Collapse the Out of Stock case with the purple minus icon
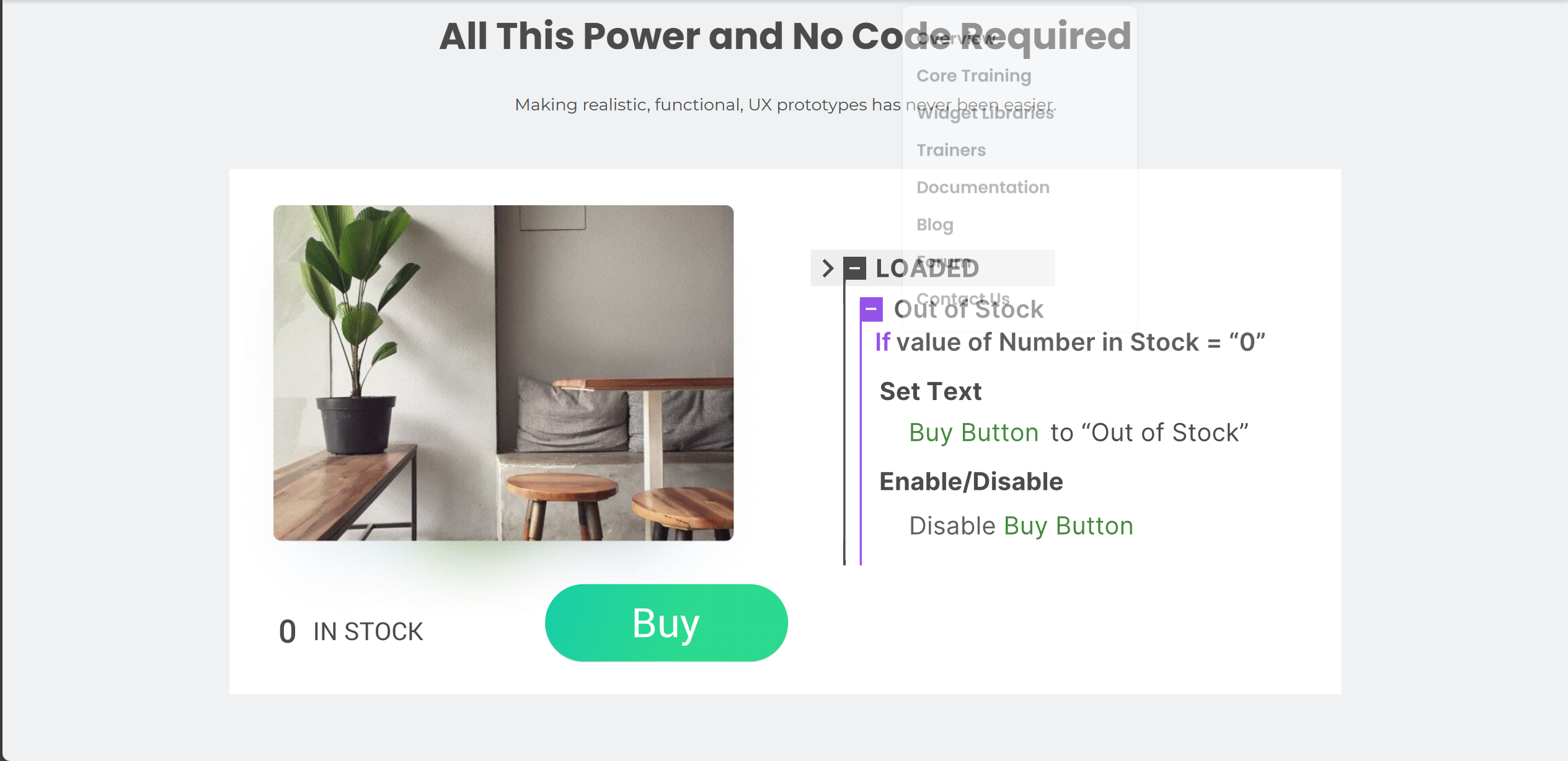 click(x=871, y=308)
